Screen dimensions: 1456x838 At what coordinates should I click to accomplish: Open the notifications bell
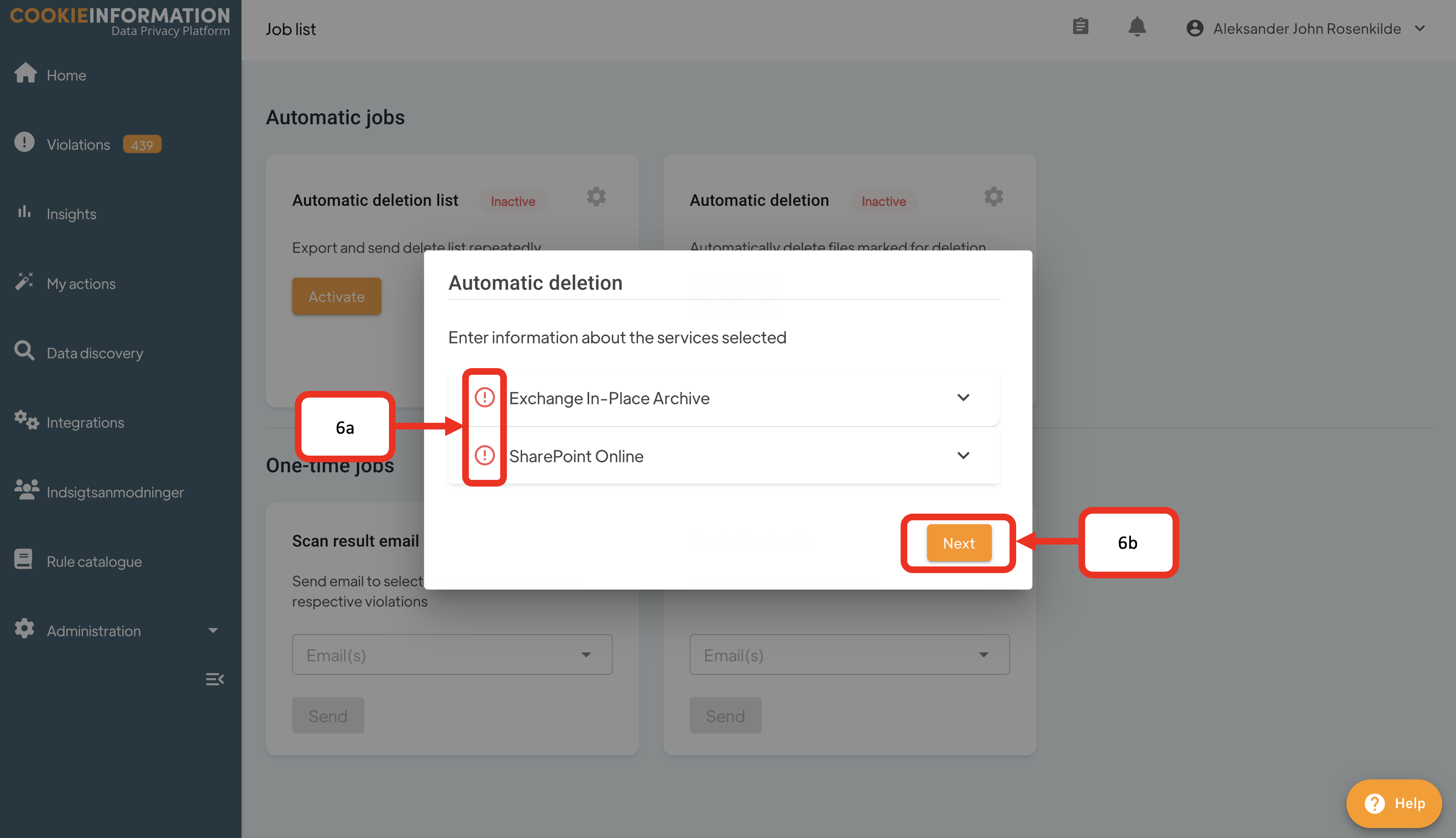(x=1137, y=27)
